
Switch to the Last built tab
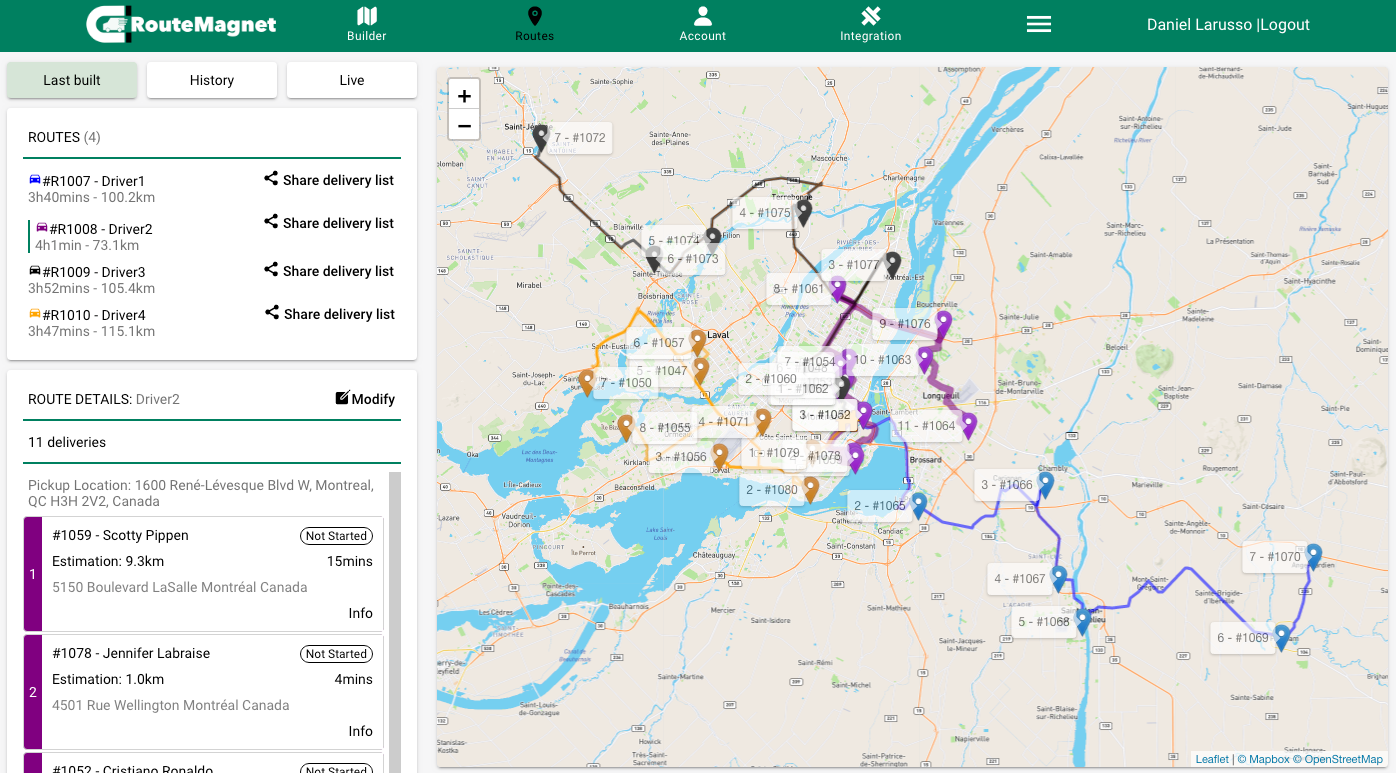(x=72, y=80)
